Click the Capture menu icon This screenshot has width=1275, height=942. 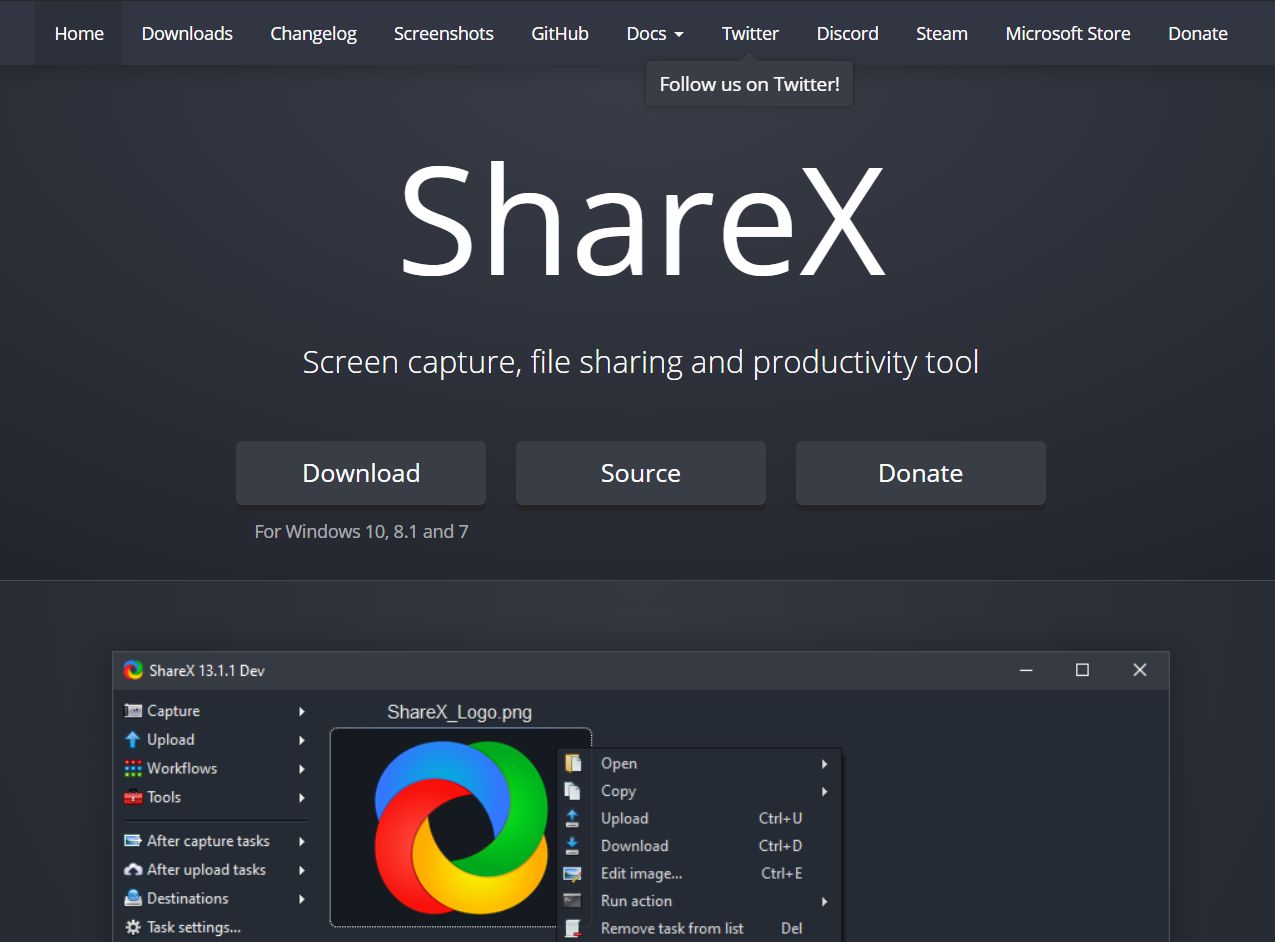coord(133,711)
